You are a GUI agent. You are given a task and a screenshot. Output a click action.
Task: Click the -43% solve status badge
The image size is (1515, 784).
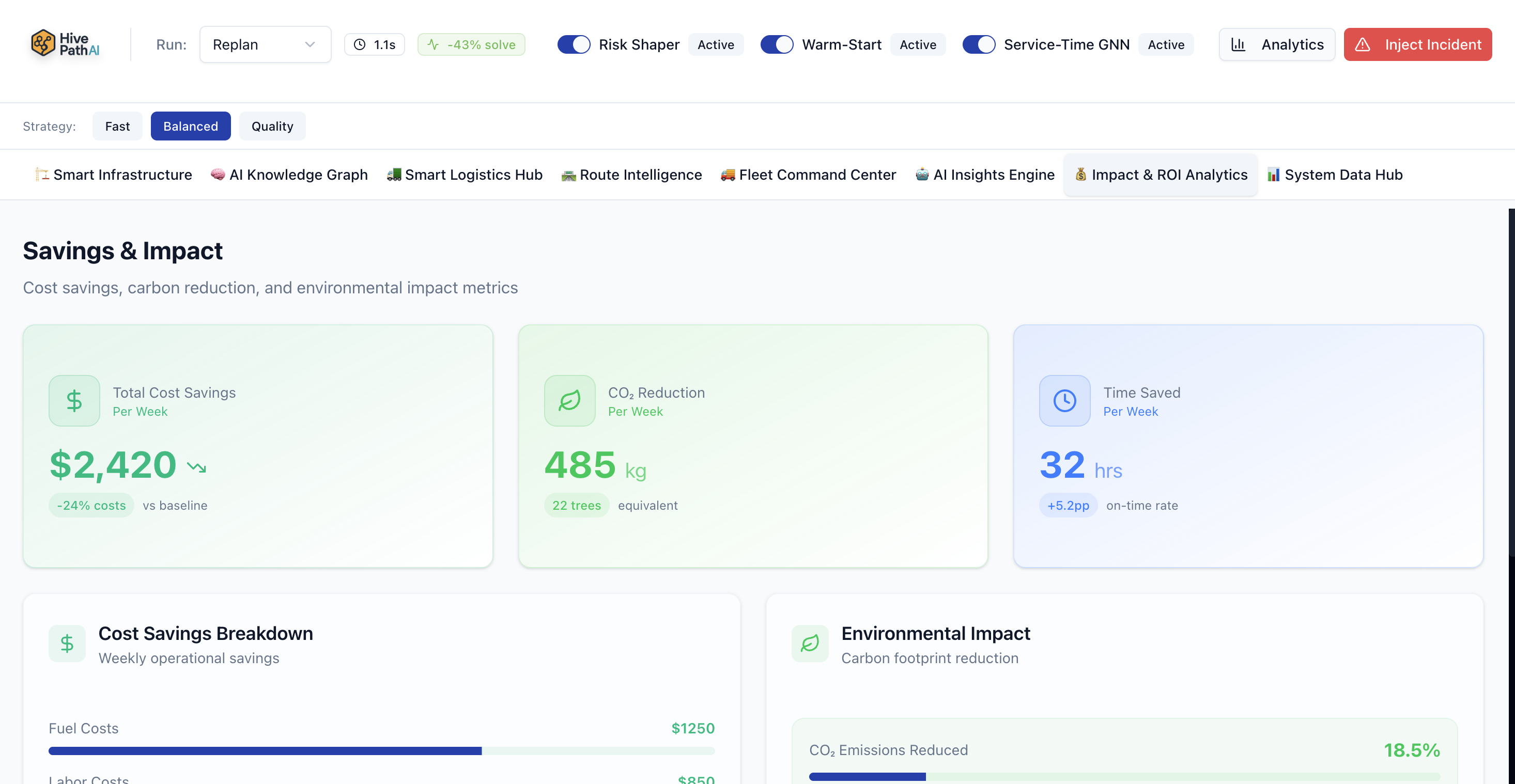[471, 44]
